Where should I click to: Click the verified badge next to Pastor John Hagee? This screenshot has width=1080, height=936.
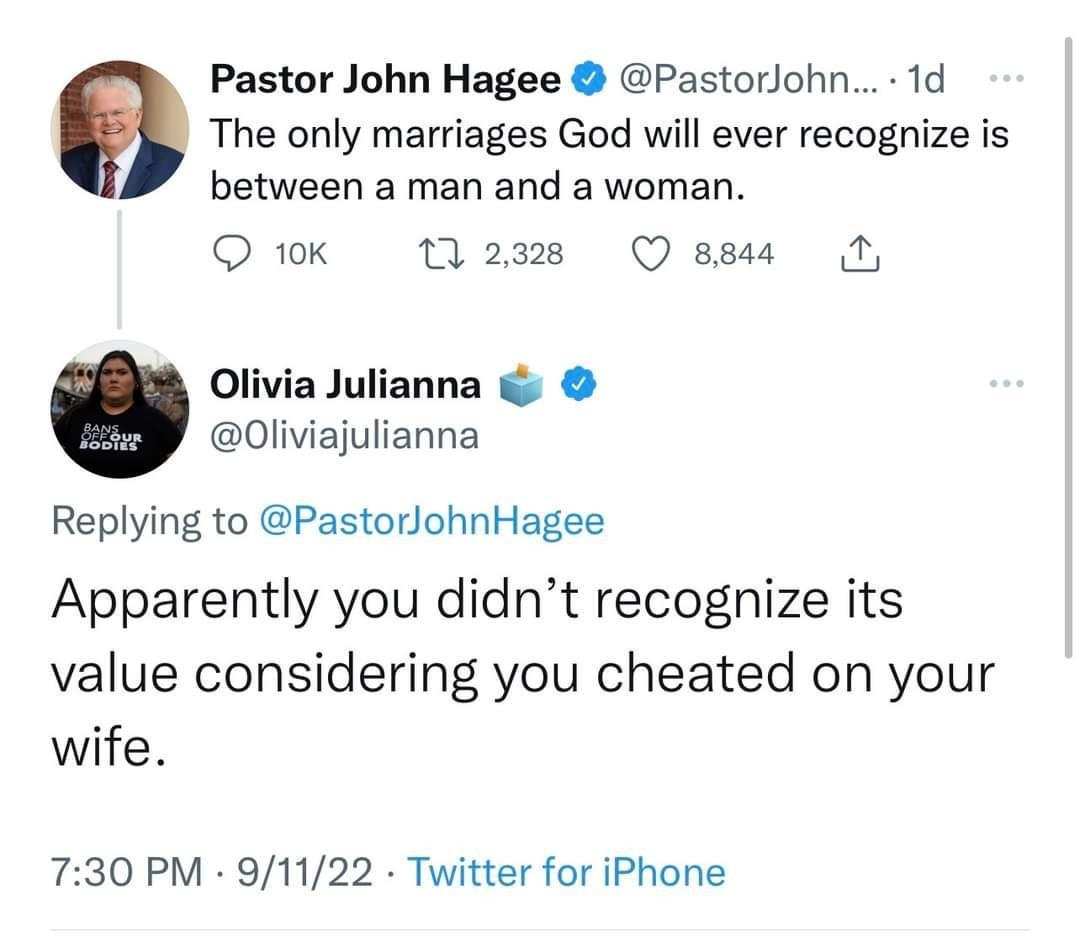point(588,78)
